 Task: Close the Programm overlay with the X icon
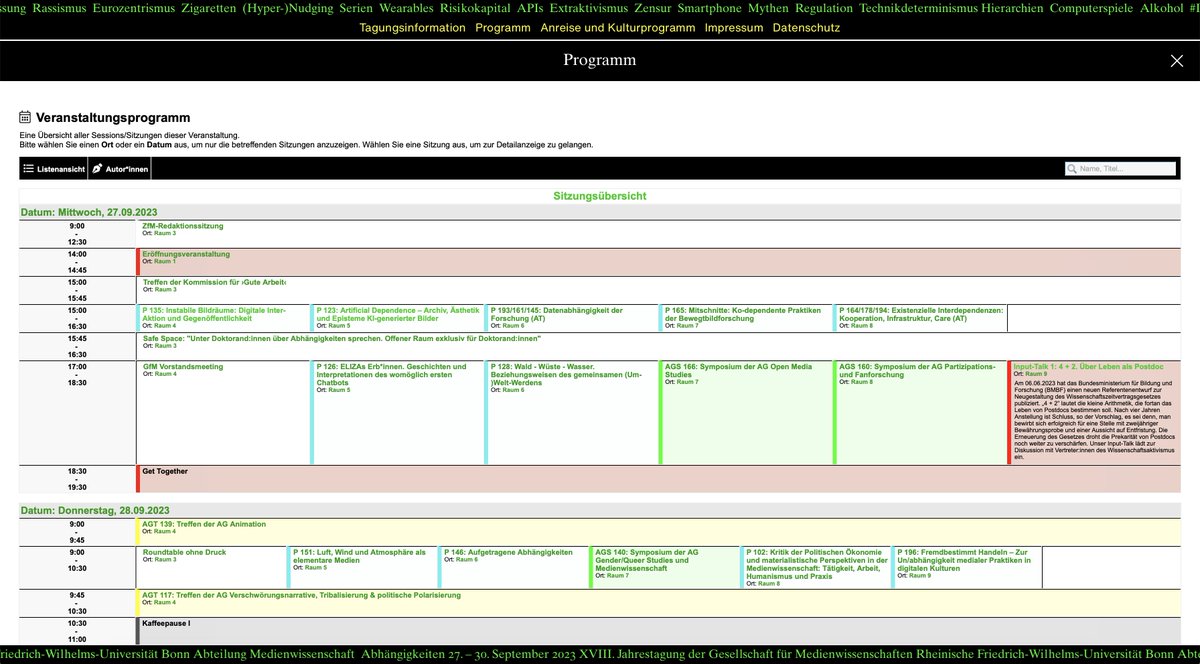pyautogui.click(x=1176, y=61)
